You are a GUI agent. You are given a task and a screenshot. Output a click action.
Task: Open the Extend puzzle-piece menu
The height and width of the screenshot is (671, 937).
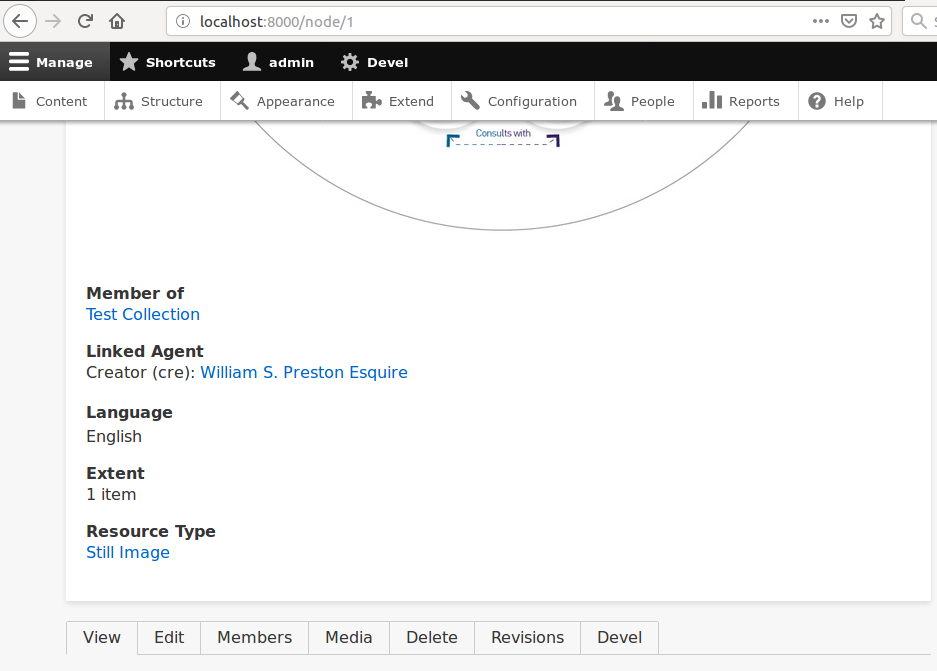pyautogui.click(x=398, y=101)
